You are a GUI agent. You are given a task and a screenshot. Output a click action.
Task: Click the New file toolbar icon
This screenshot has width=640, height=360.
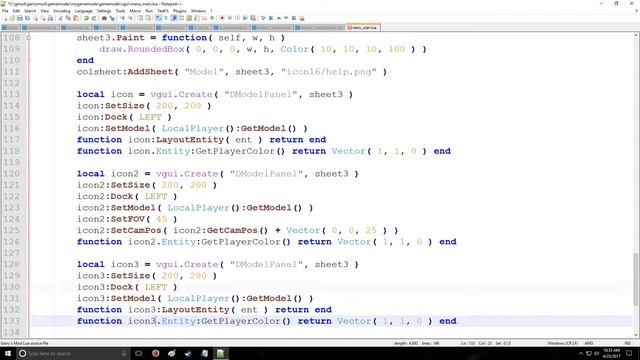(5, 18)
